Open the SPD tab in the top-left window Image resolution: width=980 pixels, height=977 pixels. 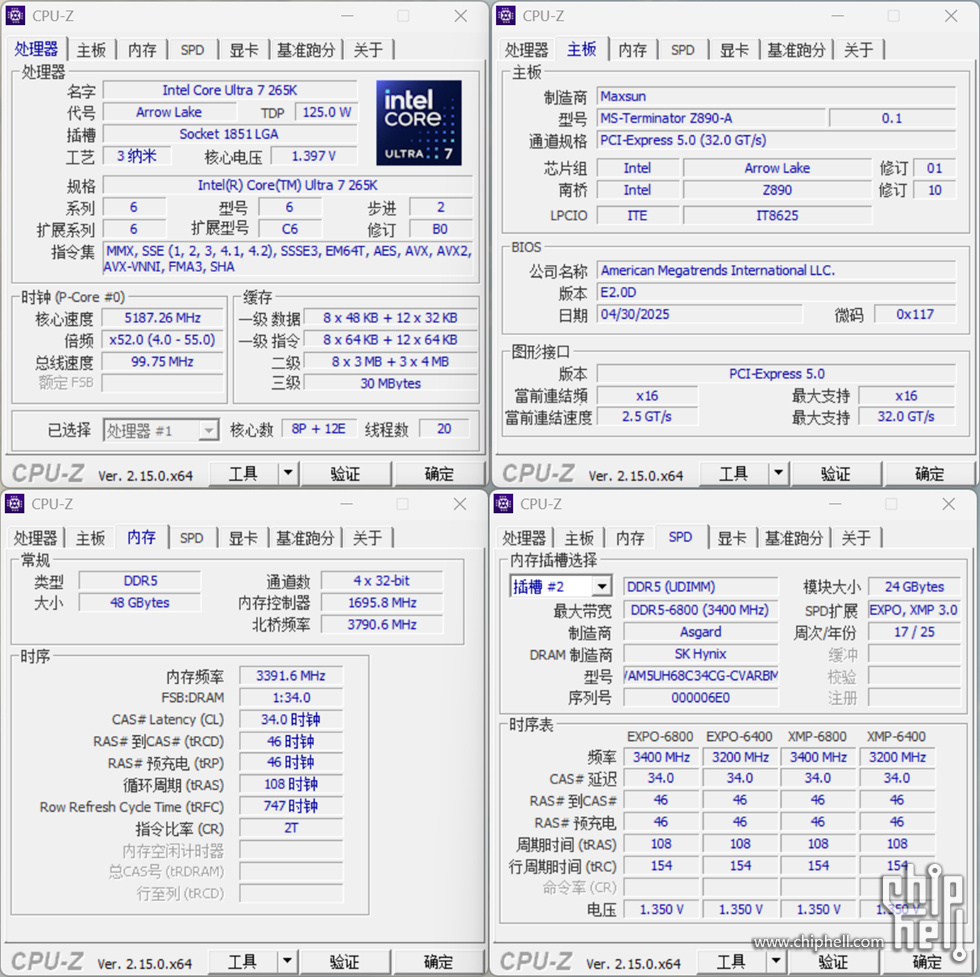tap(192, 50)
